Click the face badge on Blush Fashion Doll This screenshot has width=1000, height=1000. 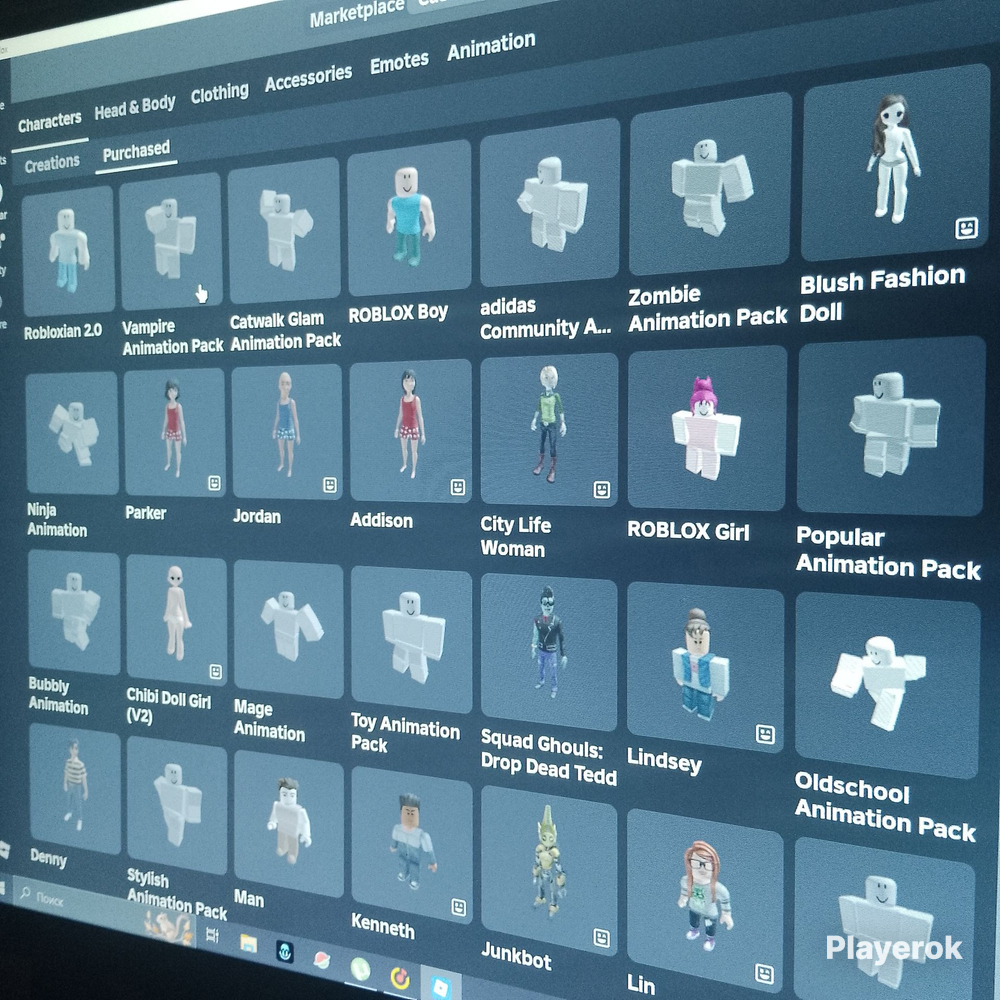tap(966, 228)
